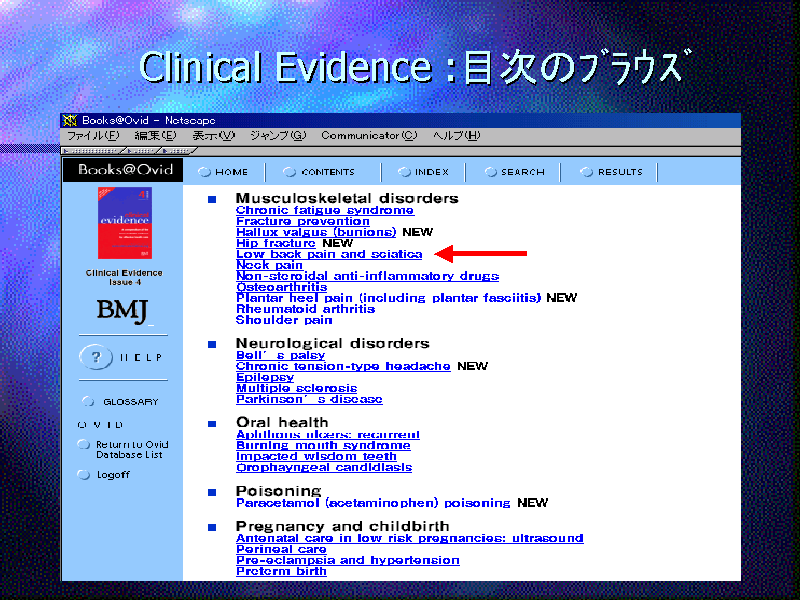Go to the Index navigation button
The width and height of the screenshot is (800, 600).
tap(424, 172)
